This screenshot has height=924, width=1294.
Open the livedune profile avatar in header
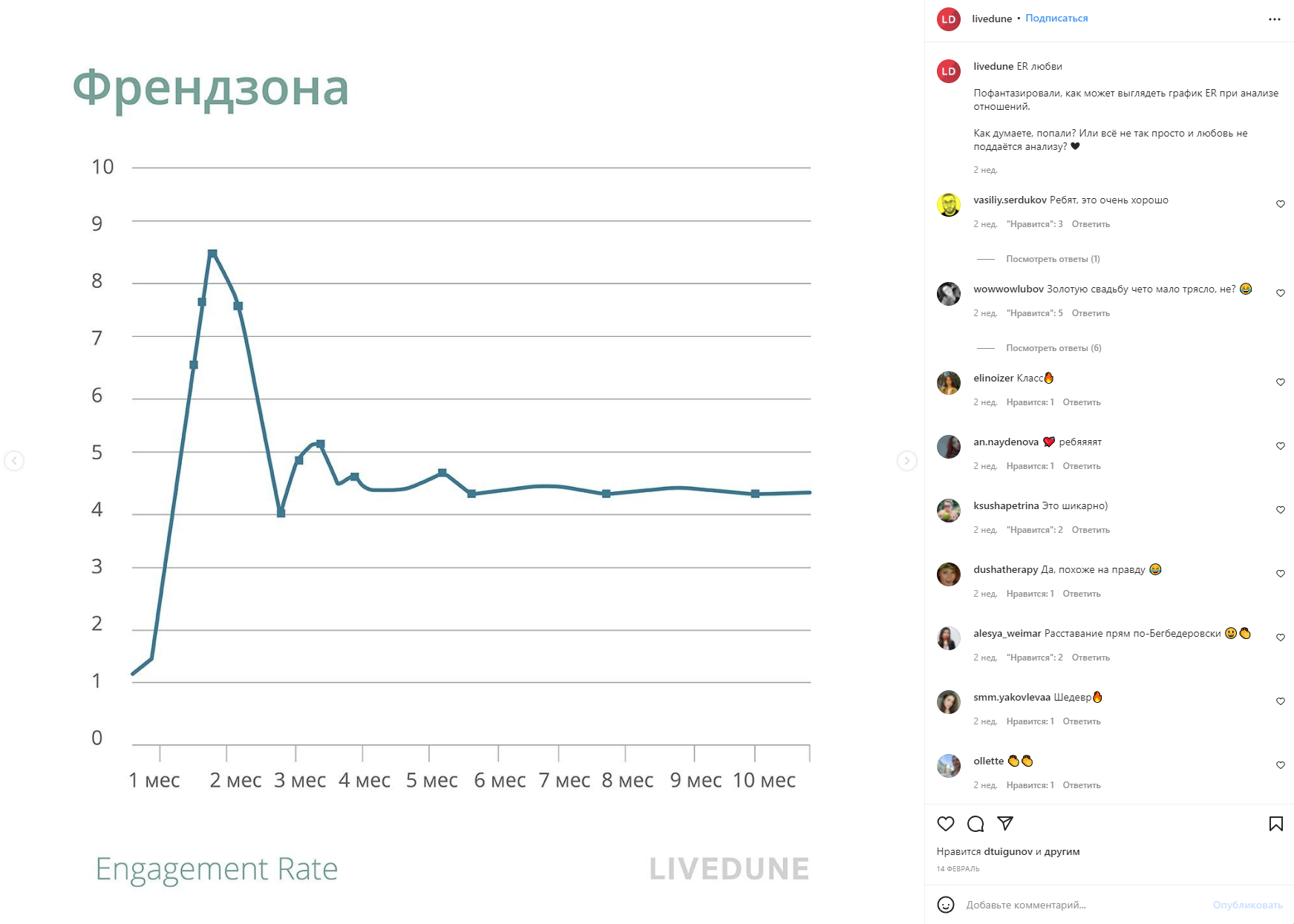[949, 19]
